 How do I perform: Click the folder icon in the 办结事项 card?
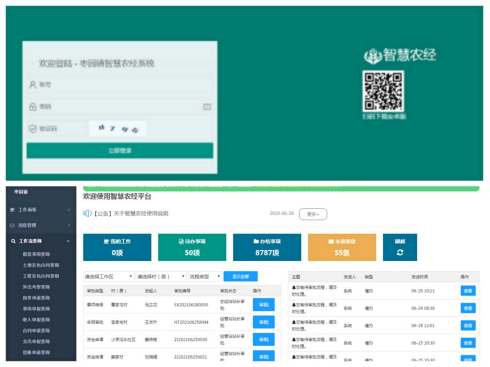256,241
